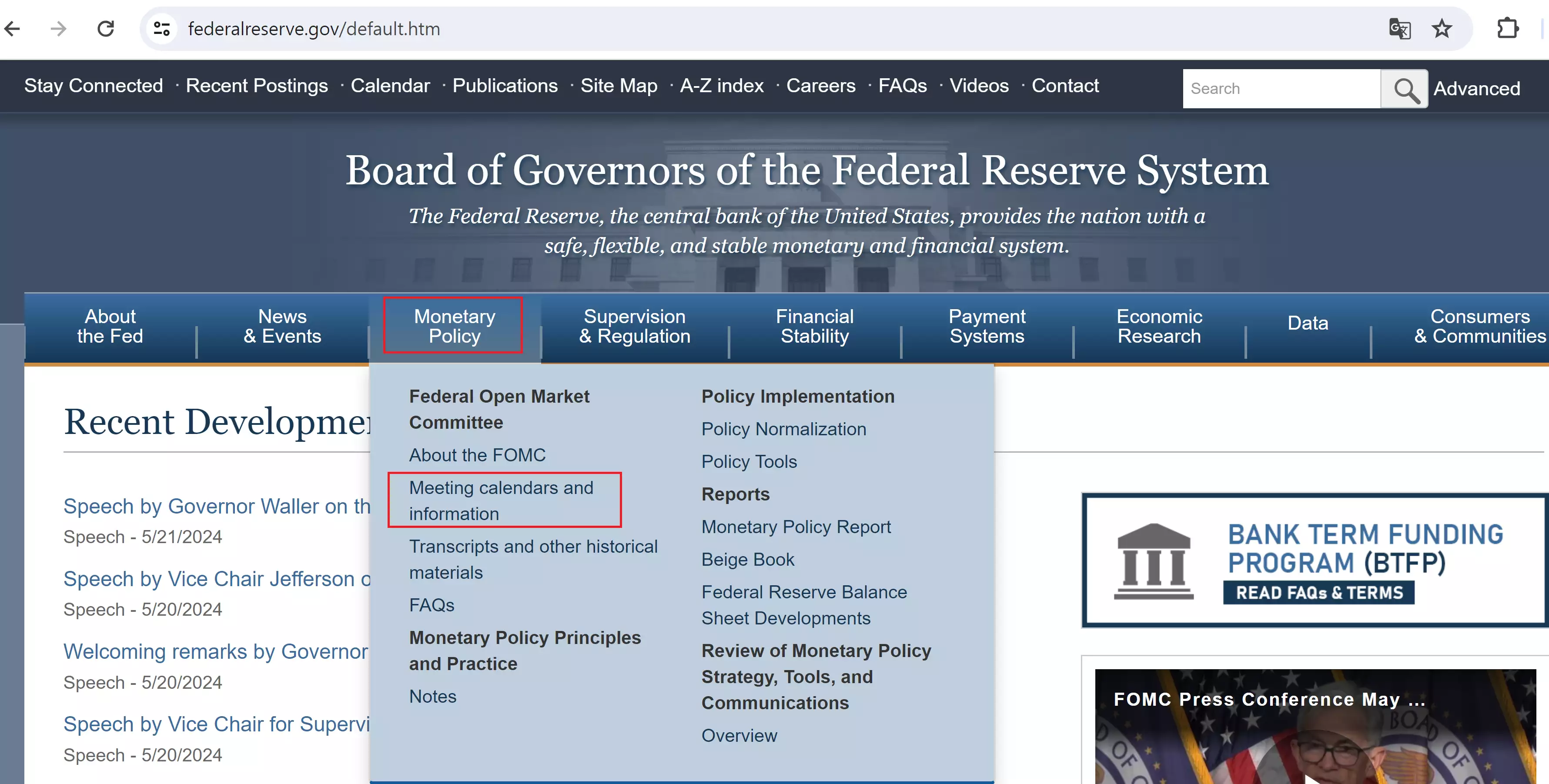Open Stay Connected link
Viewport: 1549px width, 784px height.
[93, 85]
